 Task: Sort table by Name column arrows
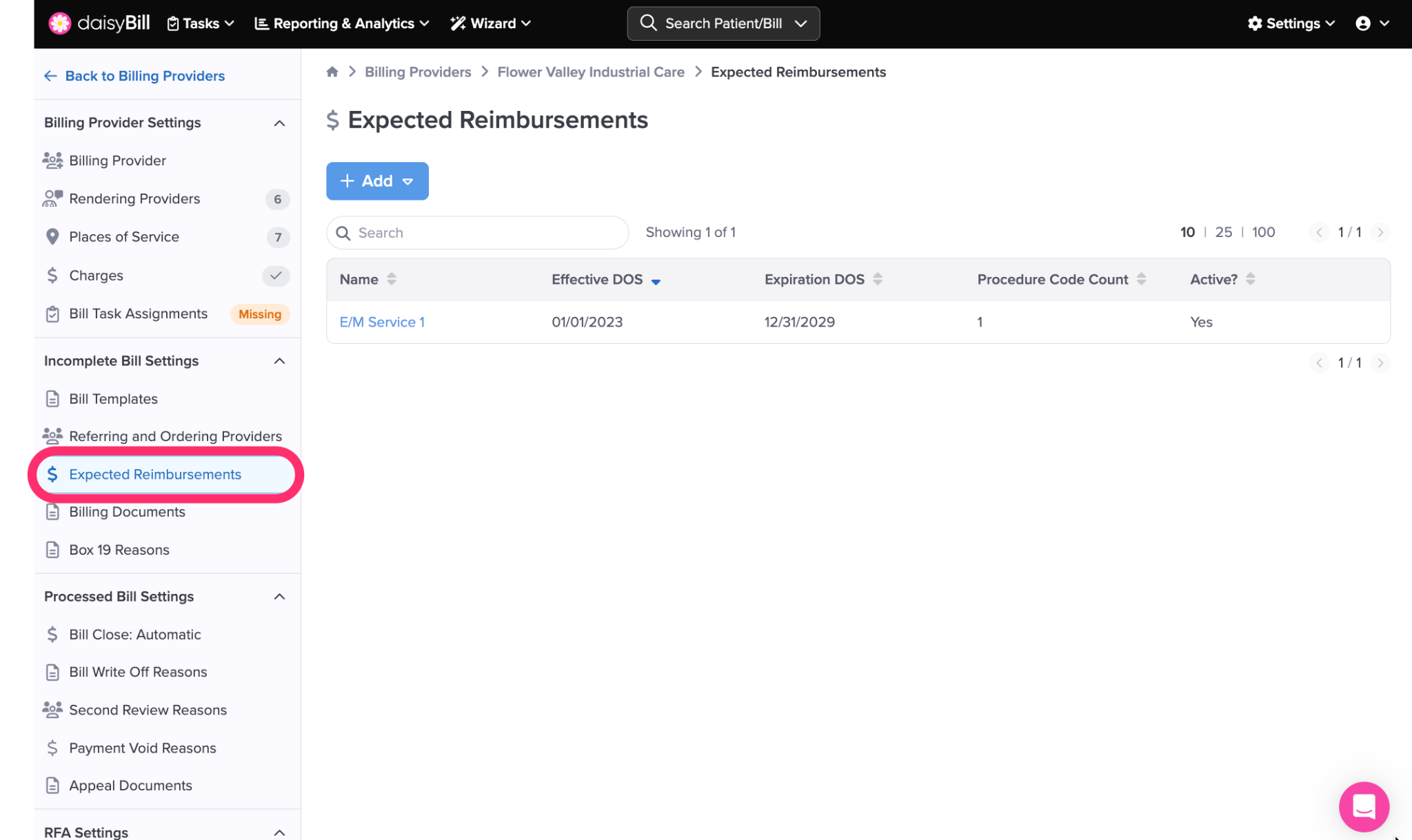[x=392, y=279]
